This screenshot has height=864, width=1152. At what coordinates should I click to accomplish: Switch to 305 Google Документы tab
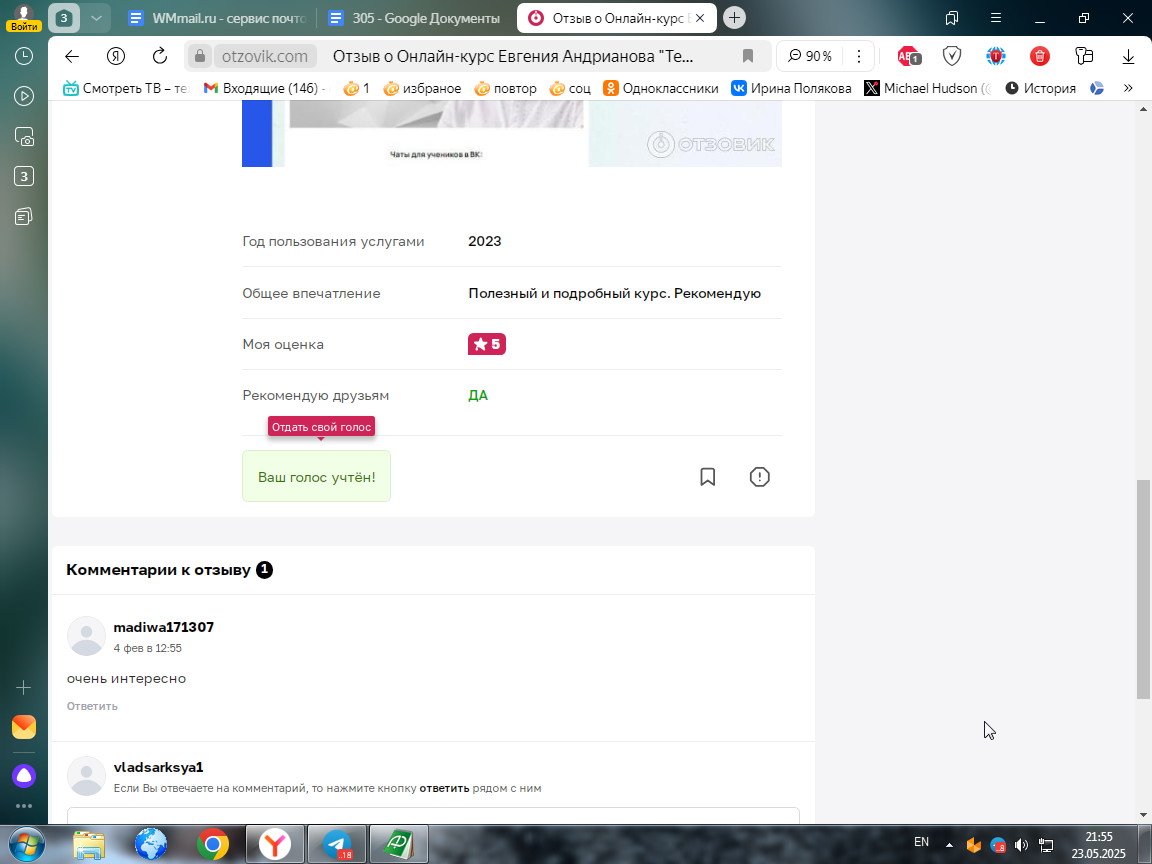[415, 18]
